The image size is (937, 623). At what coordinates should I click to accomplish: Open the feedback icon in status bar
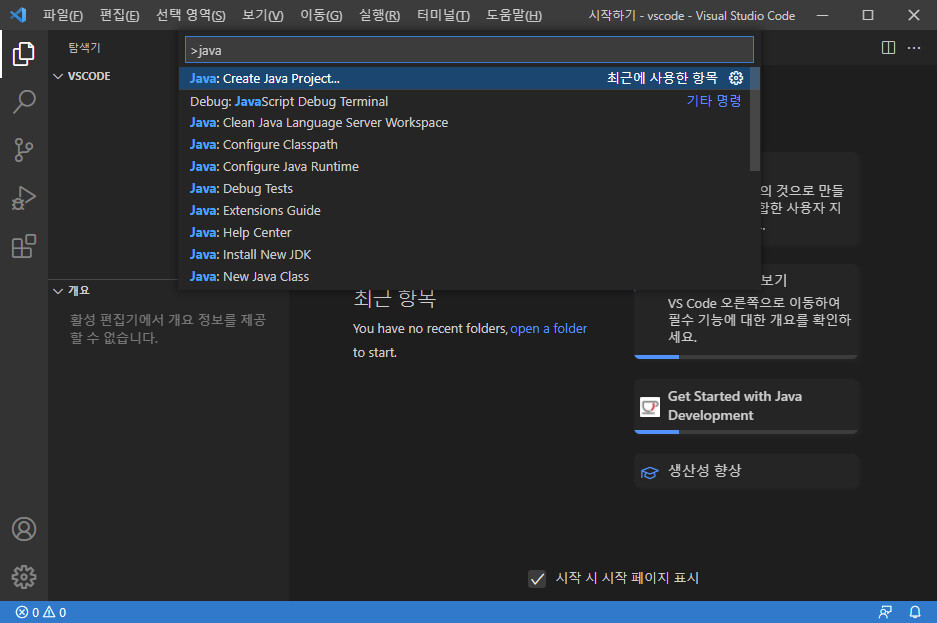885,612
